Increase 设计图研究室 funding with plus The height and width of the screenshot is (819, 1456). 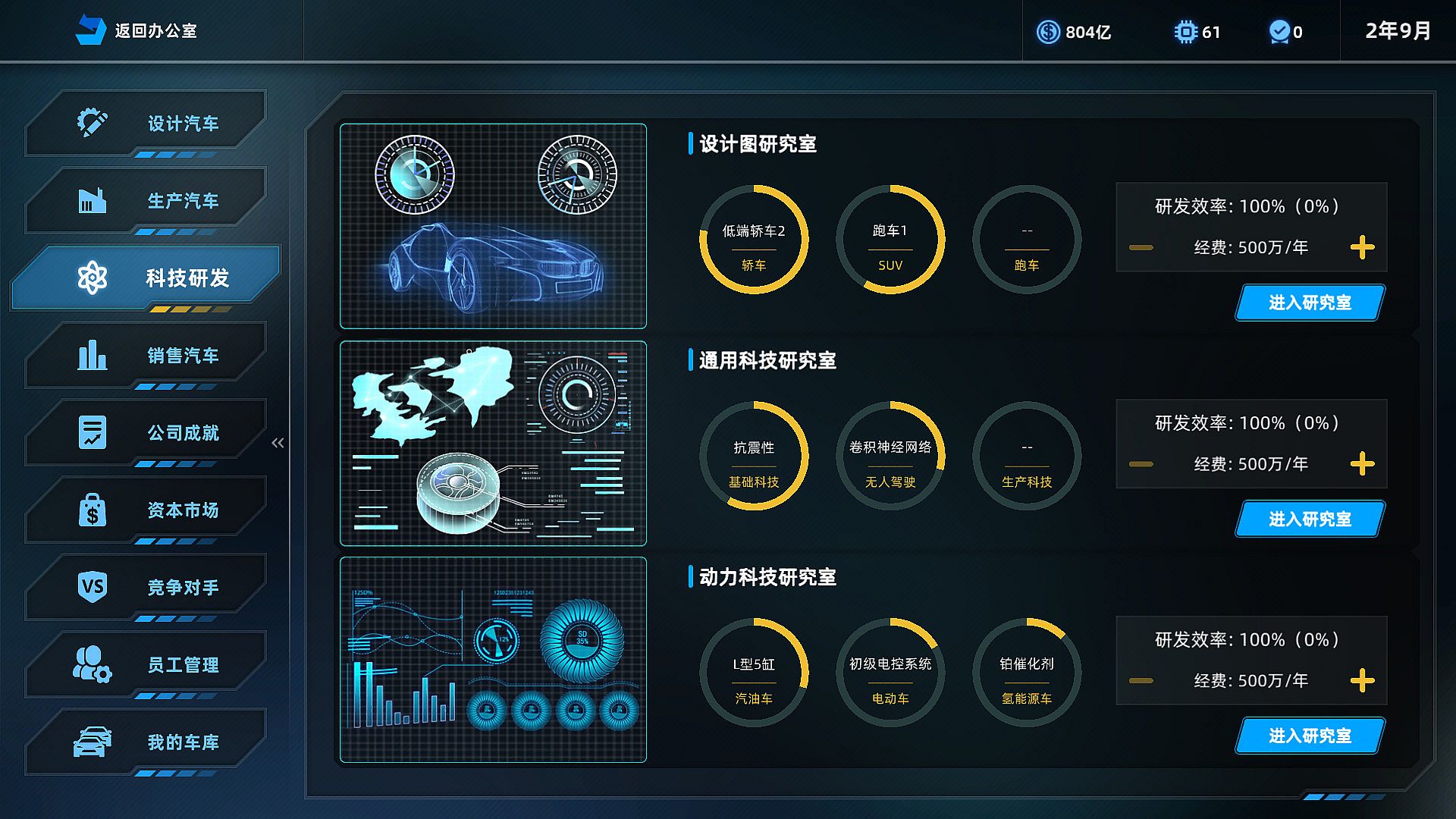coord(1362,247)
